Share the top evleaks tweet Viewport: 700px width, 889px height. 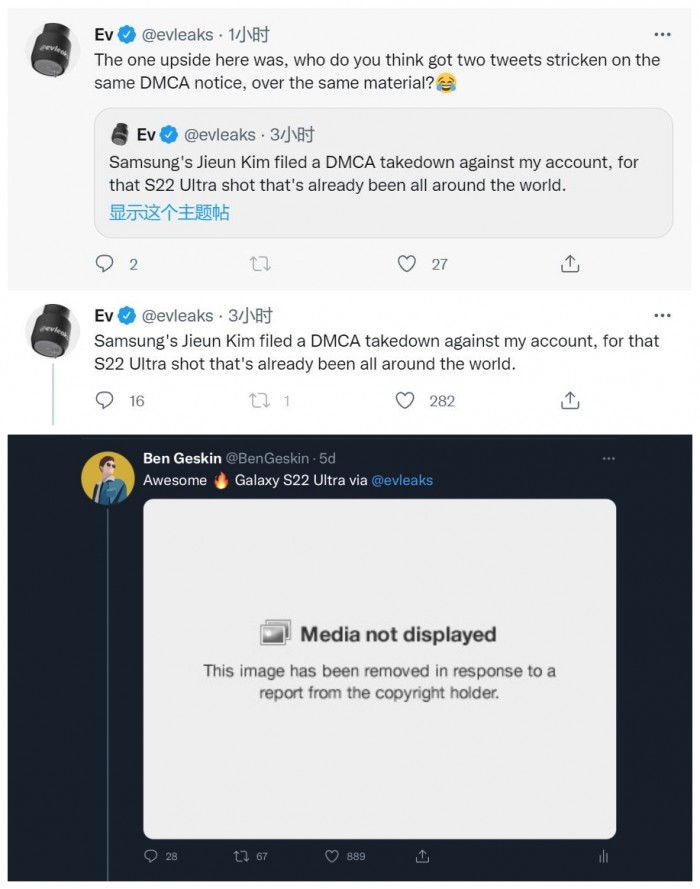coord(570,264)
